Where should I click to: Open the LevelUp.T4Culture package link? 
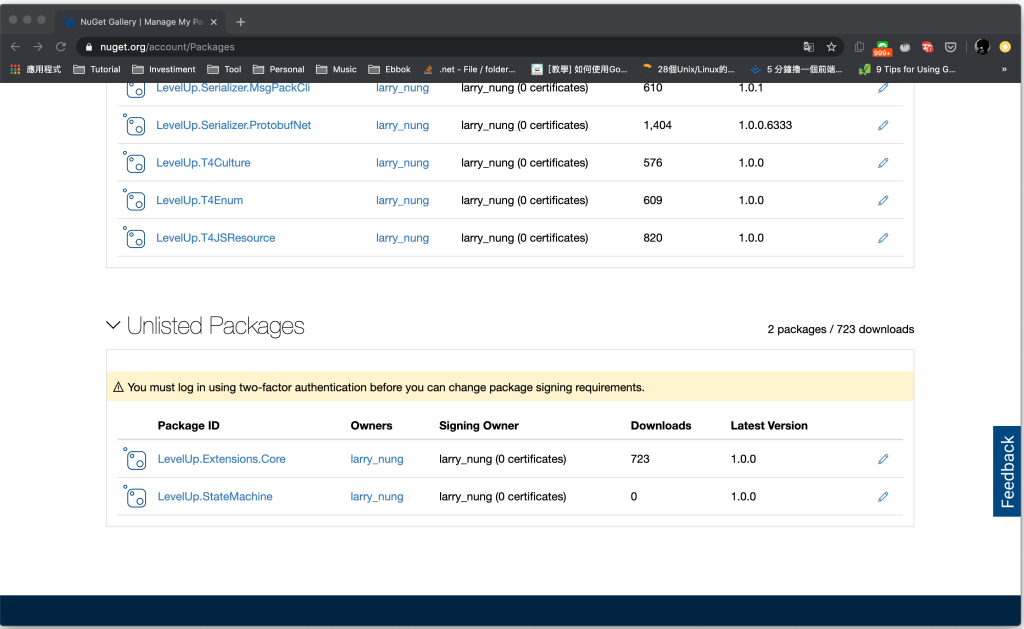(203, 163)
